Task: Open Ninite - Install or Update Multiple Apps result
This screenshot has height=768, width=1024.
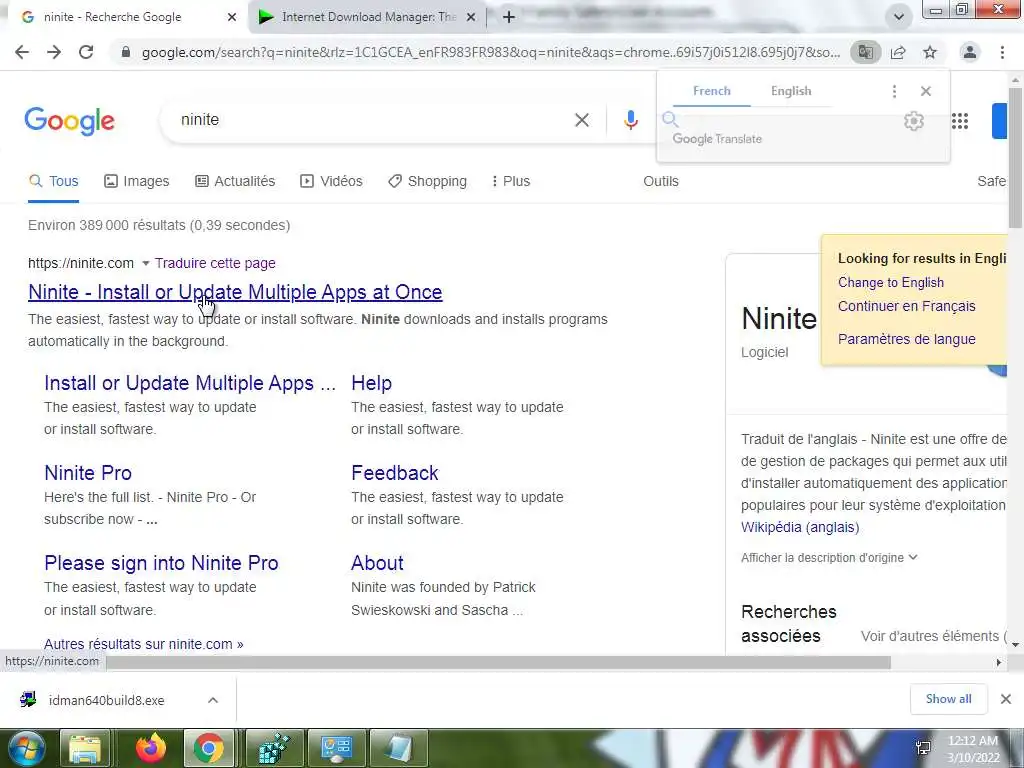Action: [235, 292]
